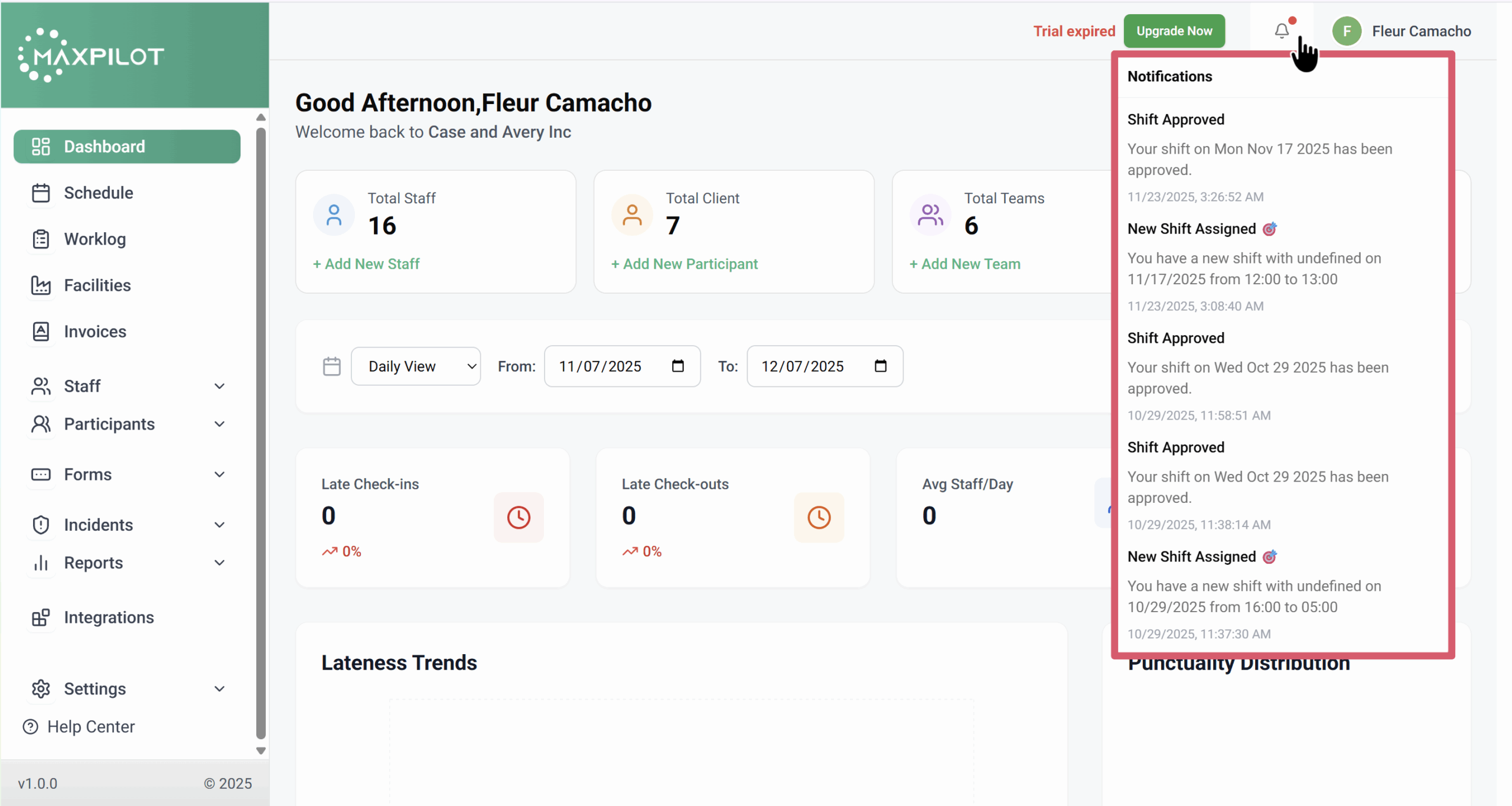This screenshot has height=806, width=1512.
Task: Open the Daily View dropdown
Action: pos(416,366)
